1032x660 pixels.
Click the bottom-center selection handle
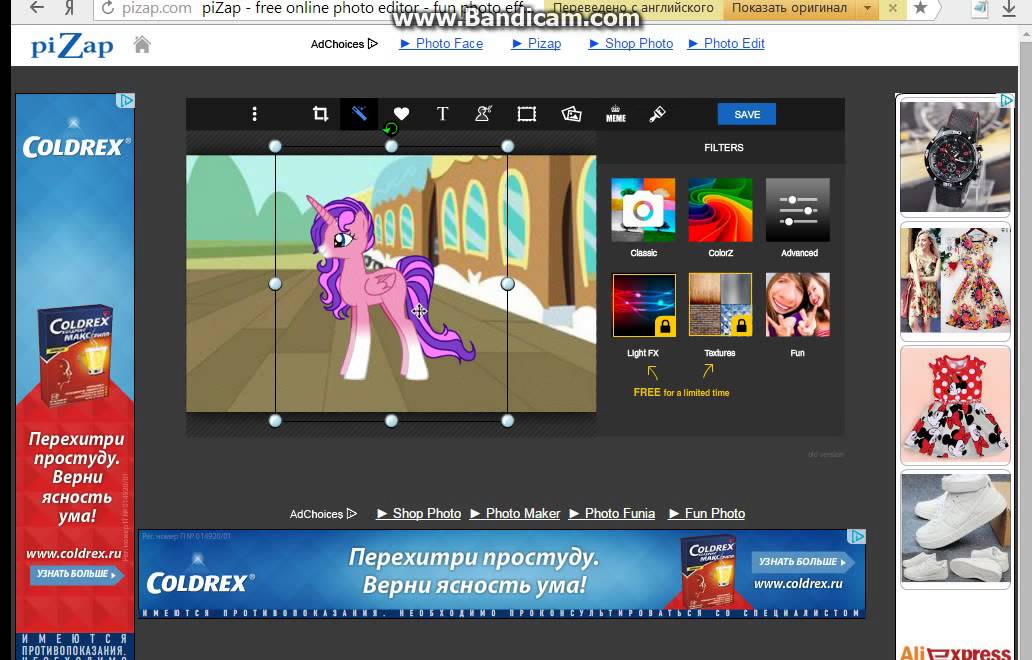(x=391, y=420)
